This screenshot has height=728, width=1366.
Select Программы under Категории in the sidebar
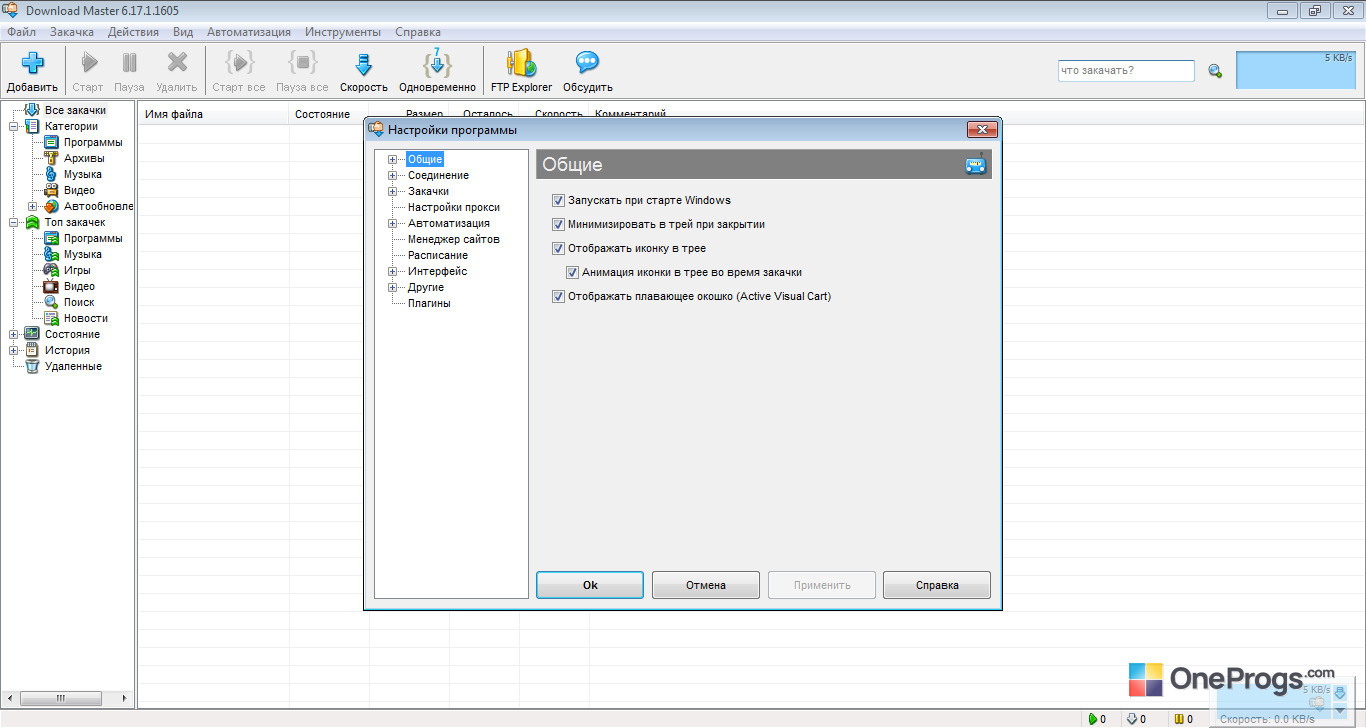pos(93,142)
